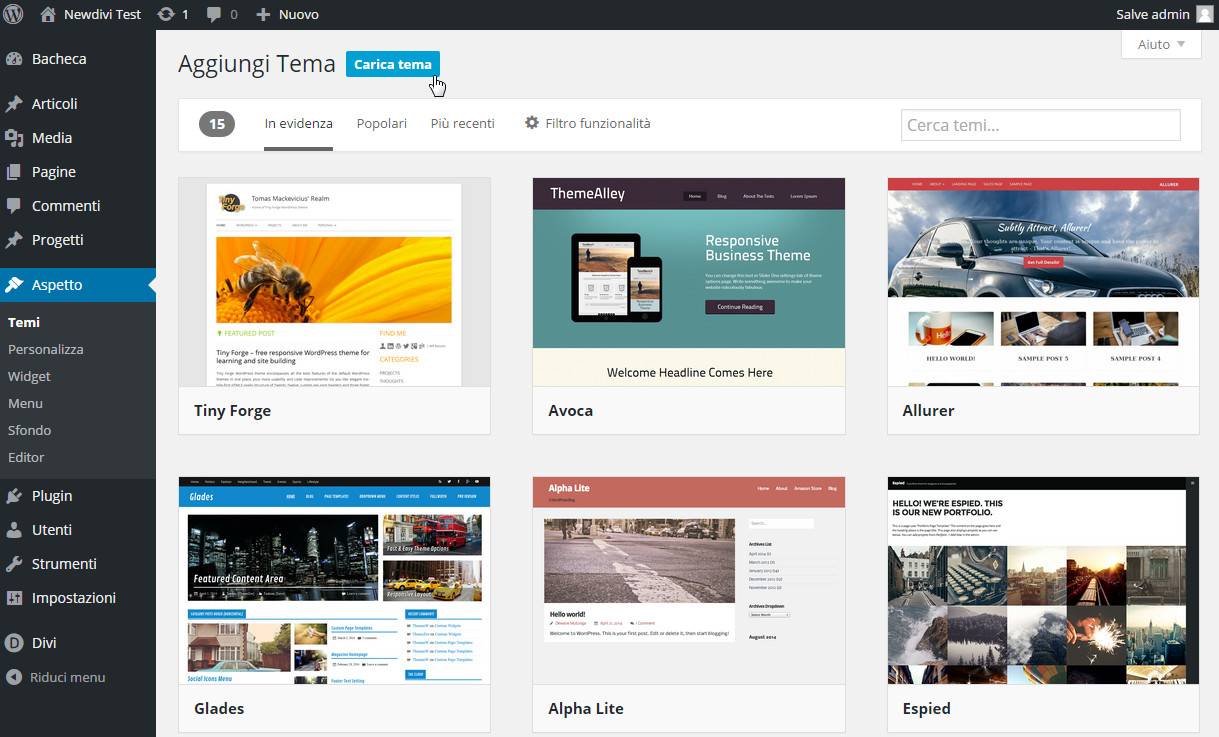Click the Cerca temi search field
This screenshot has height=737, width=1219.
click(x=1040, y=125)
